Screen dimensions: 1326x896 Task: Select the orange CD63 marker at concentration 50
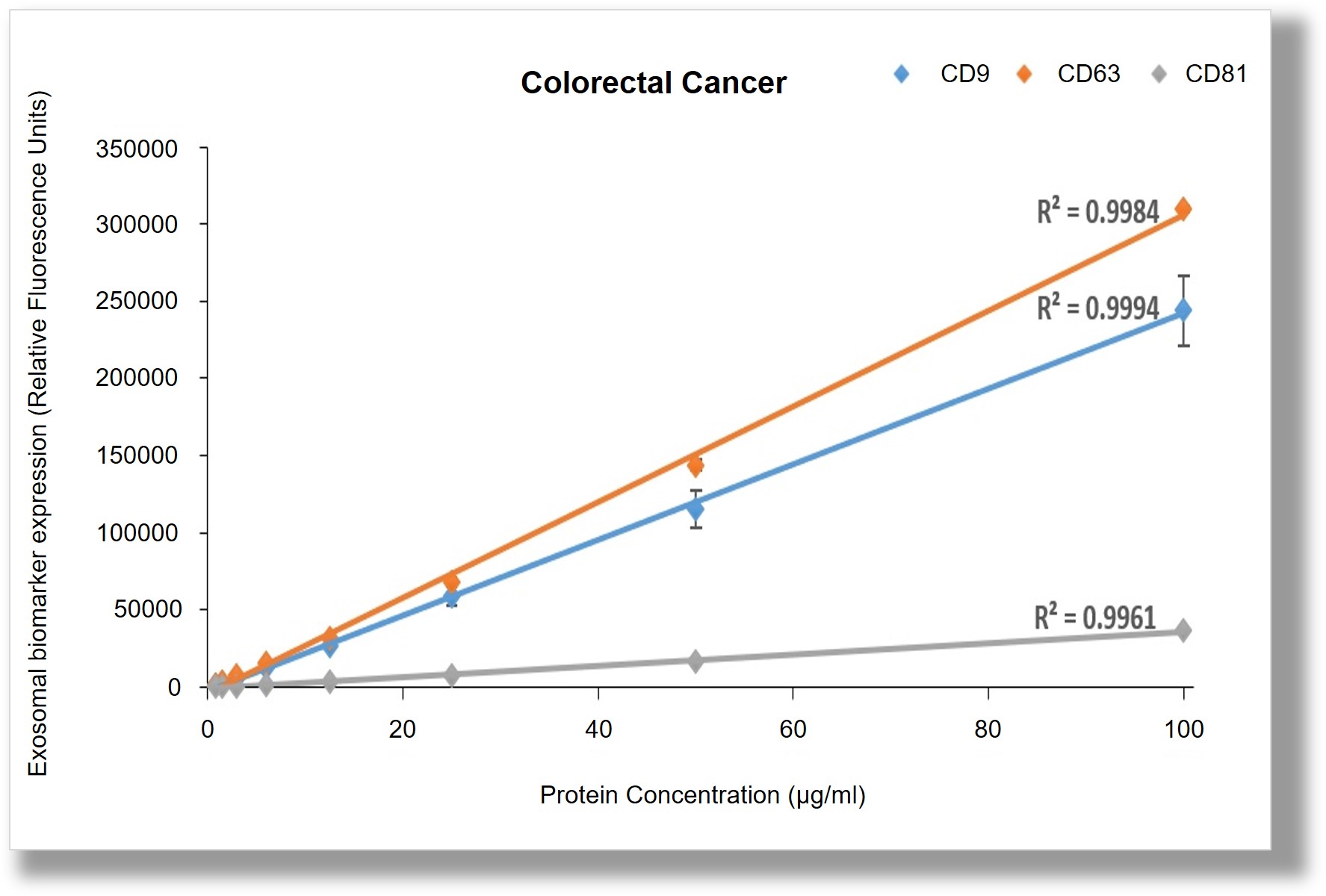[x=695, y=466]
